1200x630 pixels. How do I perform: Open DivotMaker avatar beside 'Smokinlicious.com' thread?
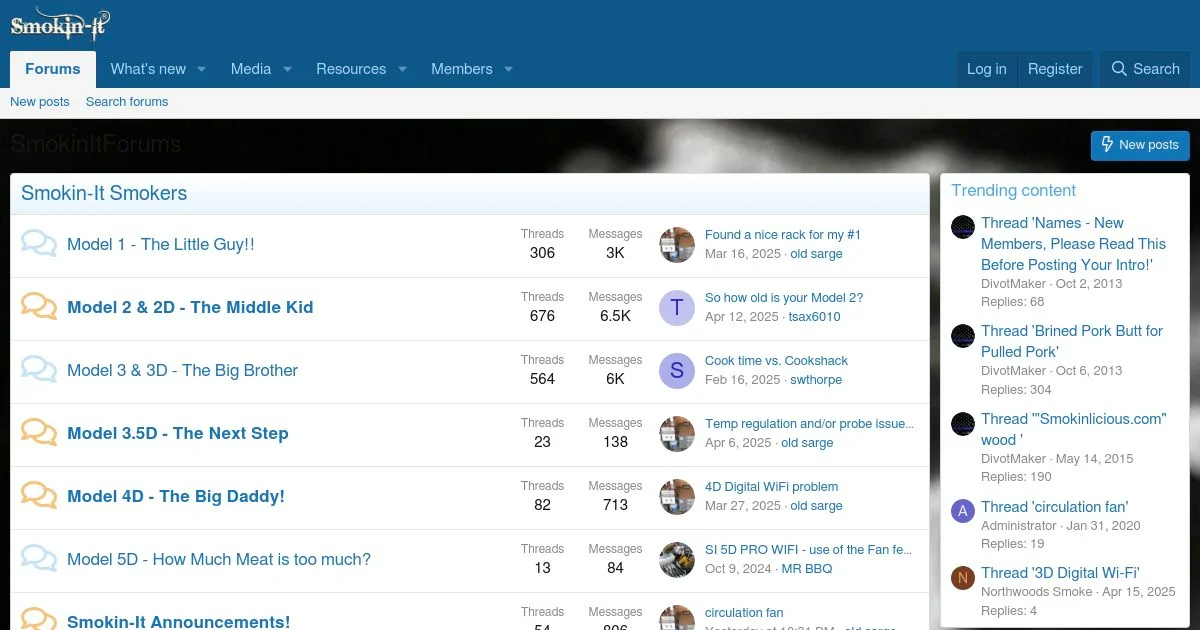click(963, 423)
